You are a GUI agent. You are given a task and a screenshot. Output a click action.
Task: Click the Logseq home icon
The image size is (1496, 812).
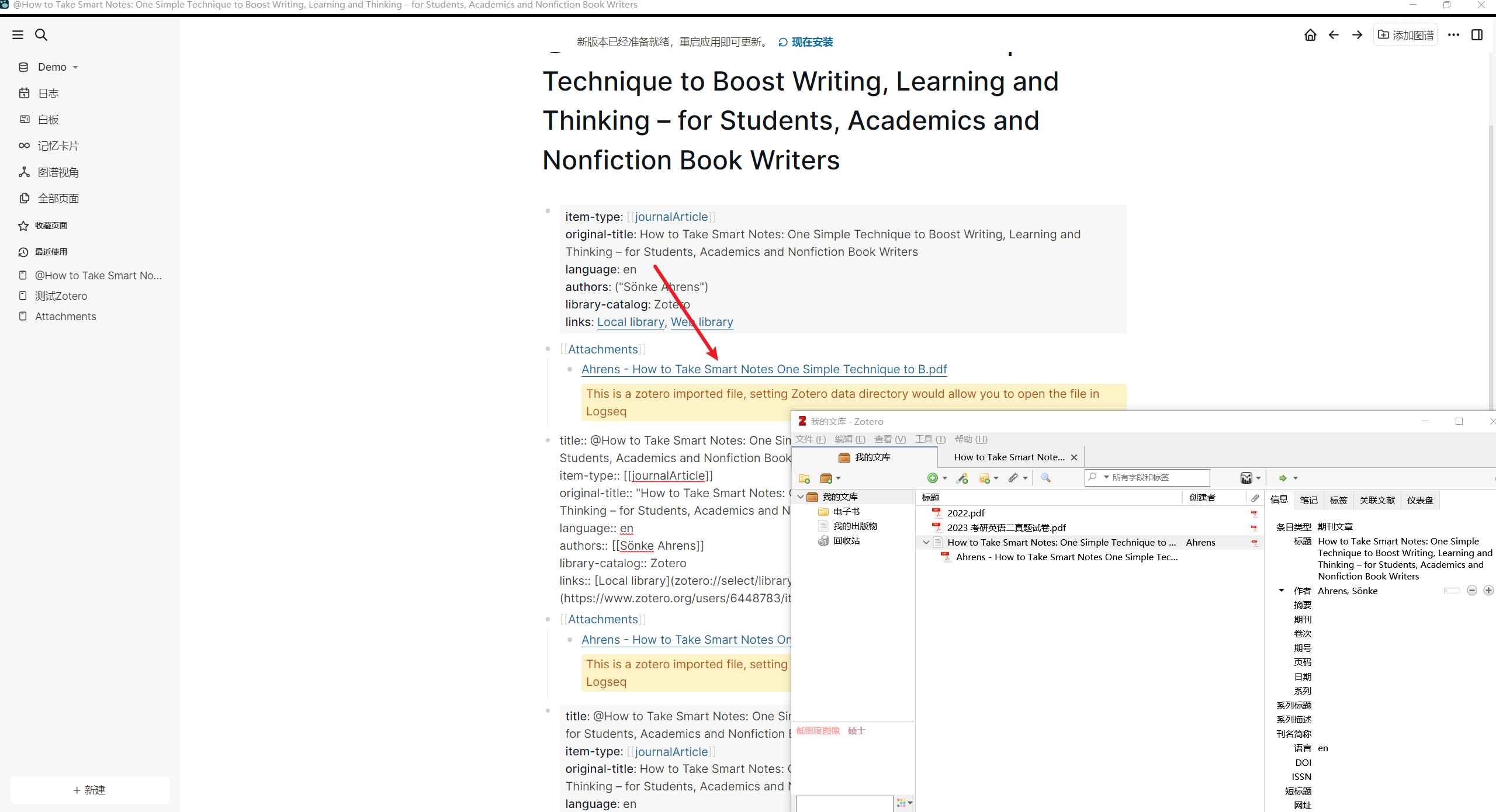click(x=1310, y=35)
